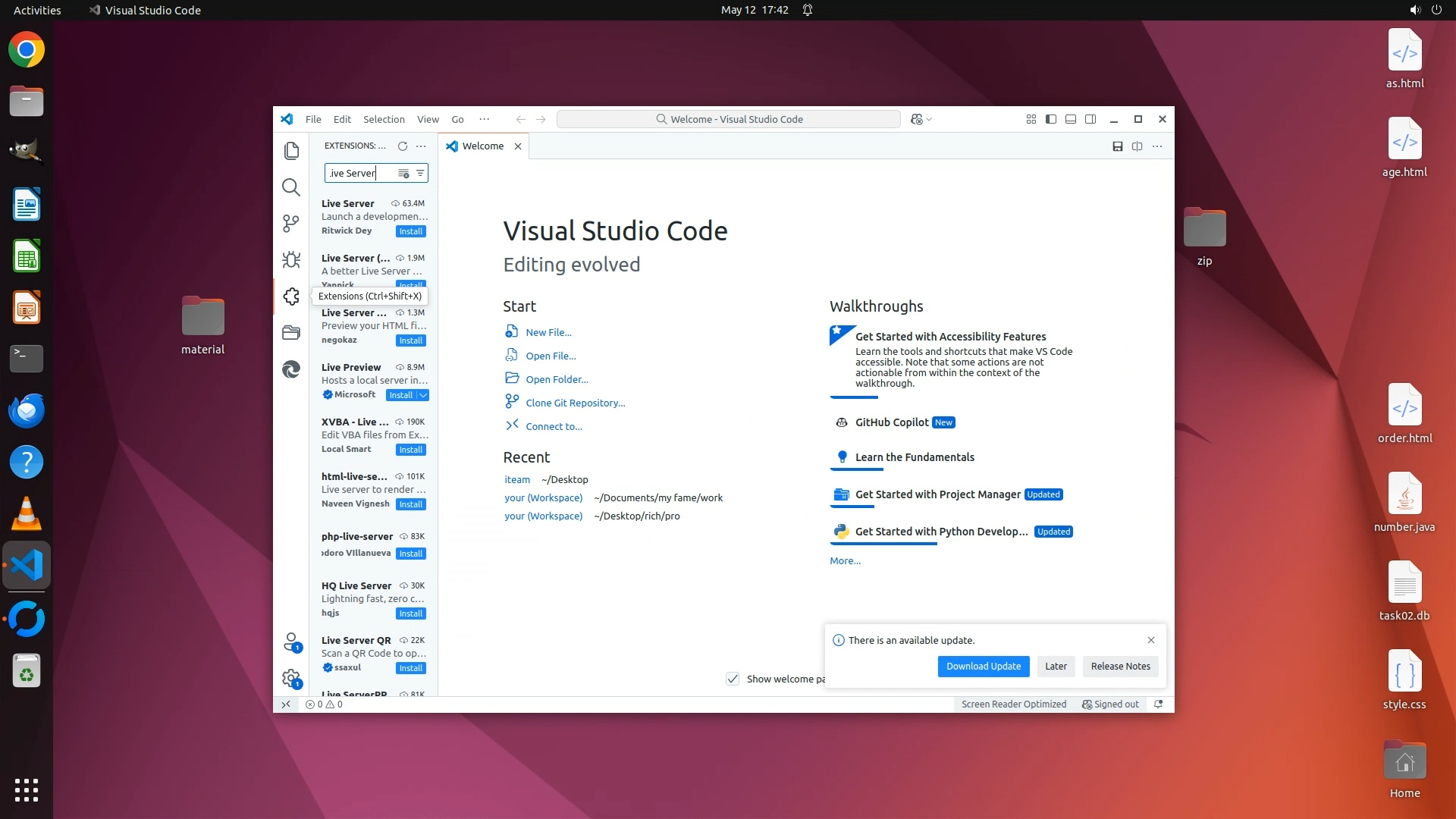Open the Explorer view in activity bar
The image size is (1456, 819).
pyautogui.click(x=291, y=151)
